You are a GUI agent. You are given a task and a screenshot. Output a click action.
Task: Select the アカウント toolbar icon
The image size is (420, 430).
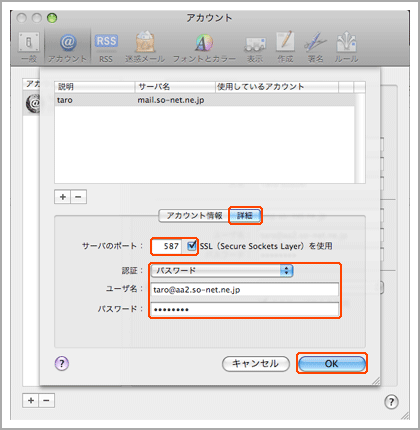[68, 47]
